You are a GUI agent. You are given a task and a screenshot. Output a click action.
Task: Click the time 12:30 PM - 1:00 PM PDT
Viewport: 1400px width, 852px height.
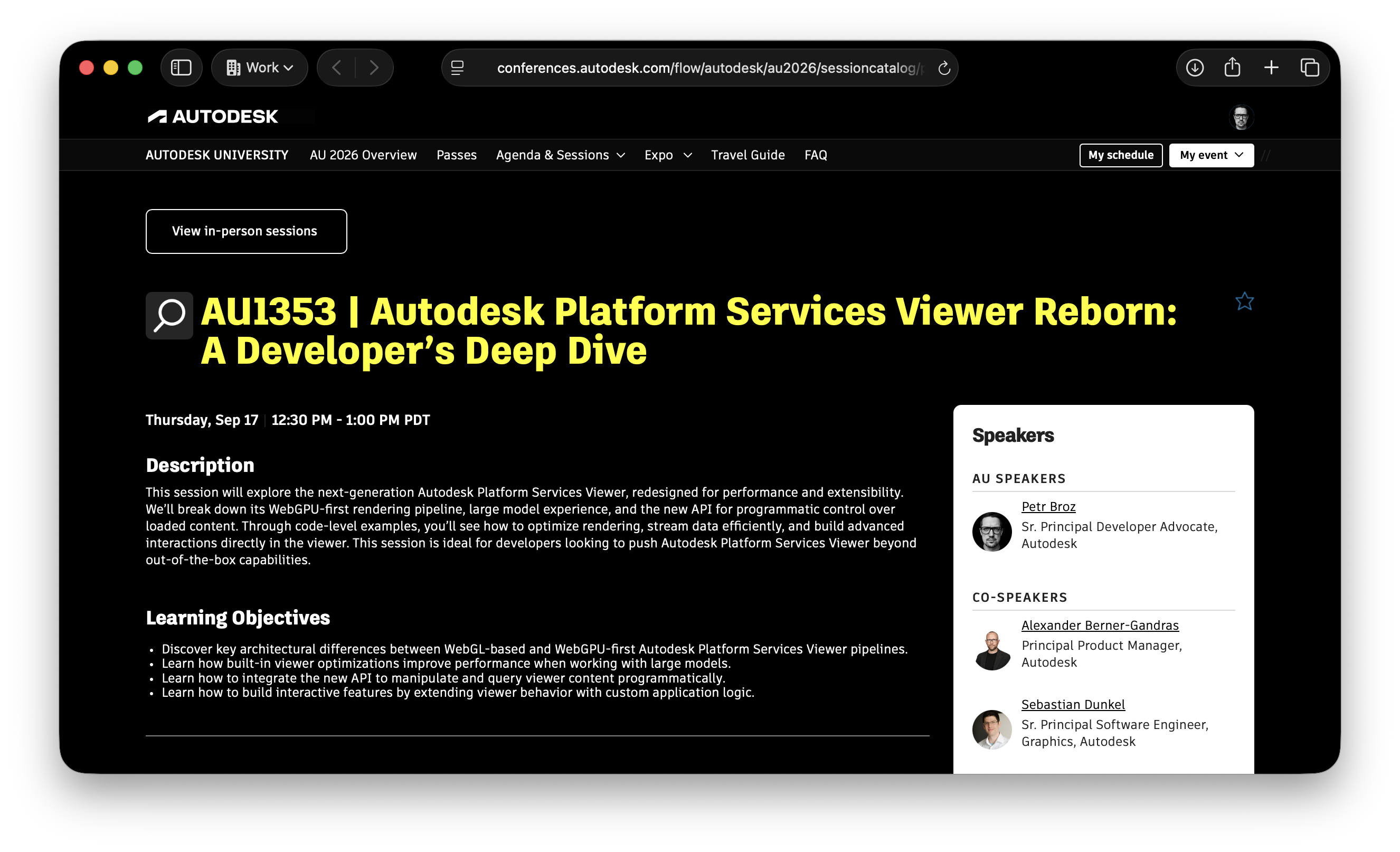351,420
